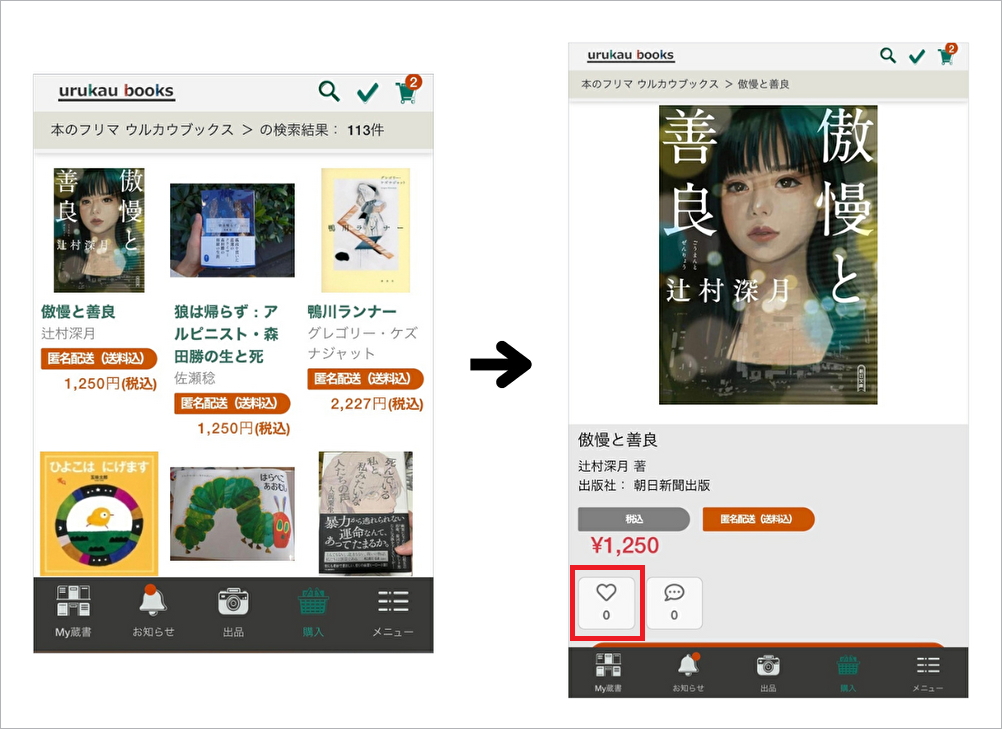The image size is (1002, 729).
Task: Click the search icon in right screen header
Action: click(887, 56)
